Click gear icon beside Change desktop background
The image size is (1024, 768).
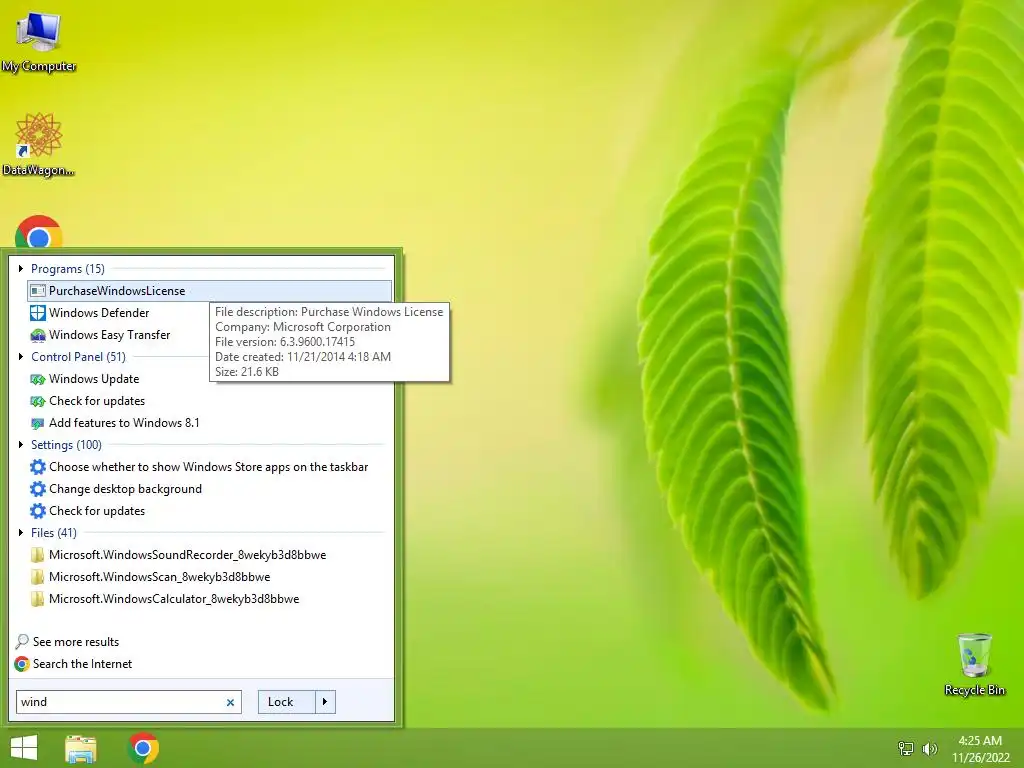pos(38,489)
